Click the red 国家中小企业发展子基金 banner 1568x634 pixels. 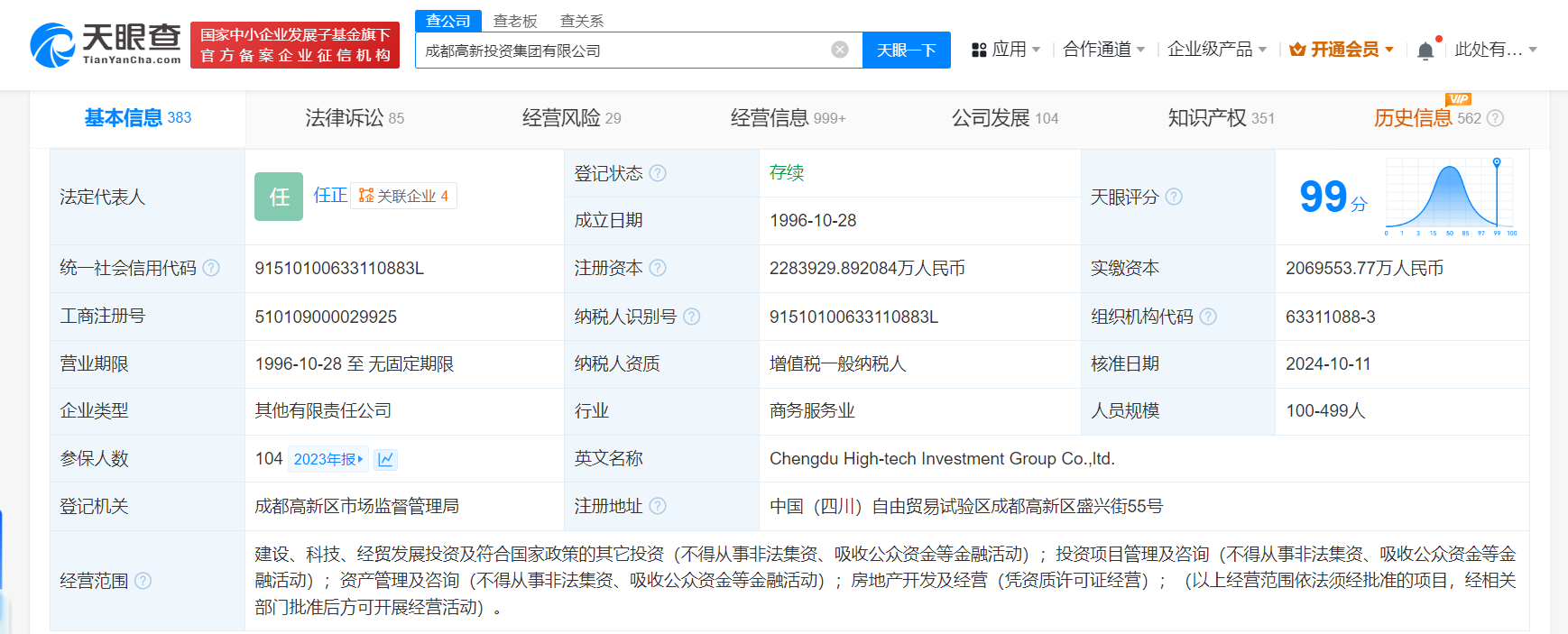(295, 45)
